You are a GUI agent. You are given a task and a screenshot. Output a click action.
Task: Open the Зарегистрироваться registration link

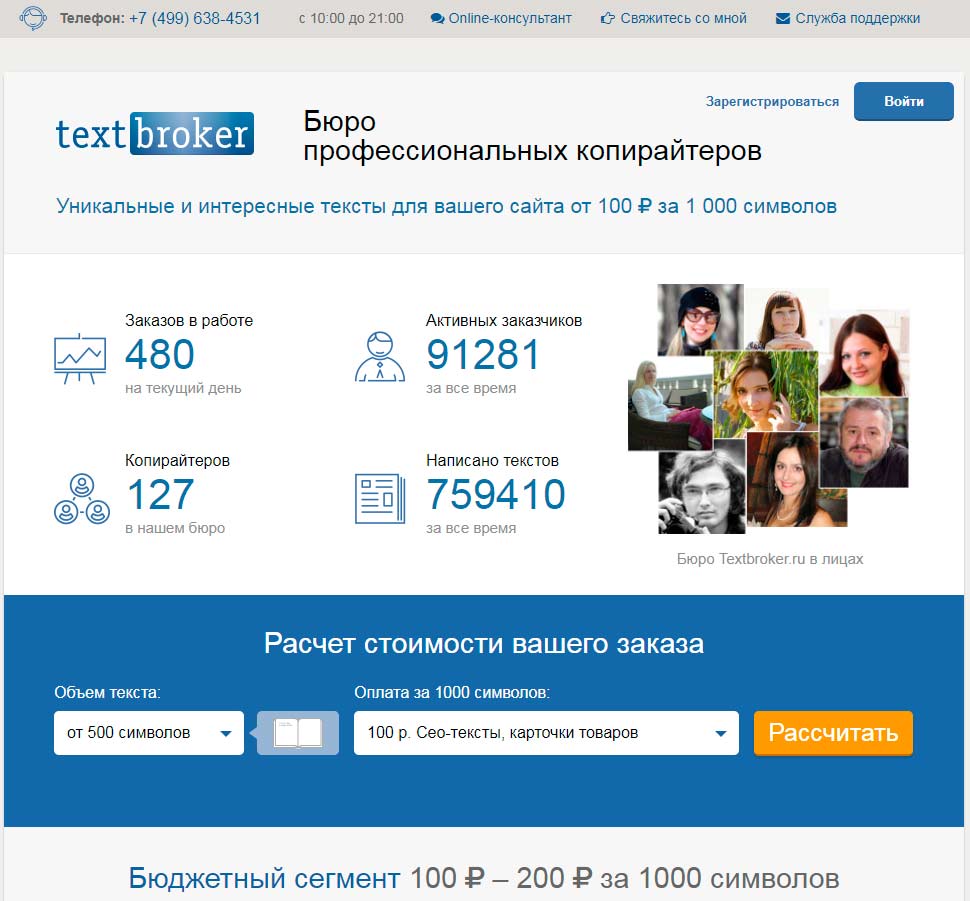(772, 101)
